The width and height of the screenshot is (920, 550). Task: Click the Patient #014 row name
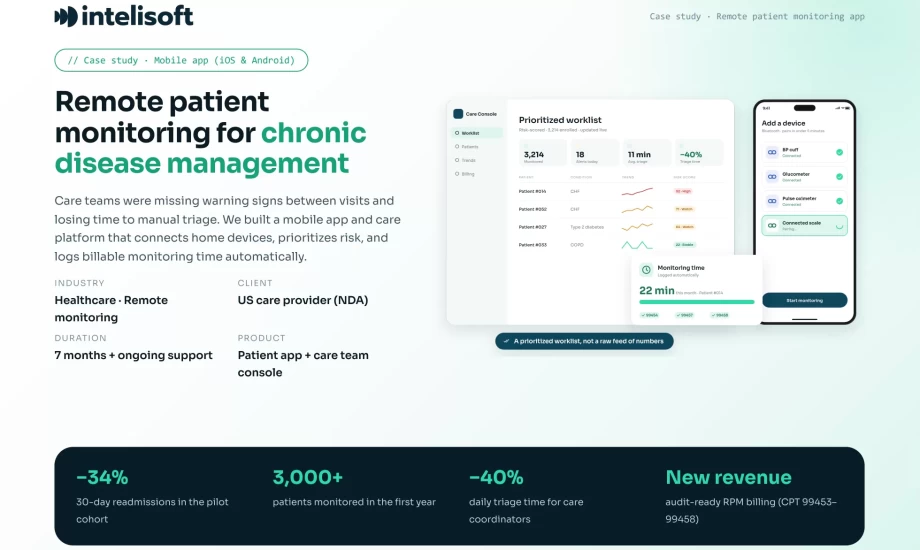pyautogui.click(x=533, y=191)
